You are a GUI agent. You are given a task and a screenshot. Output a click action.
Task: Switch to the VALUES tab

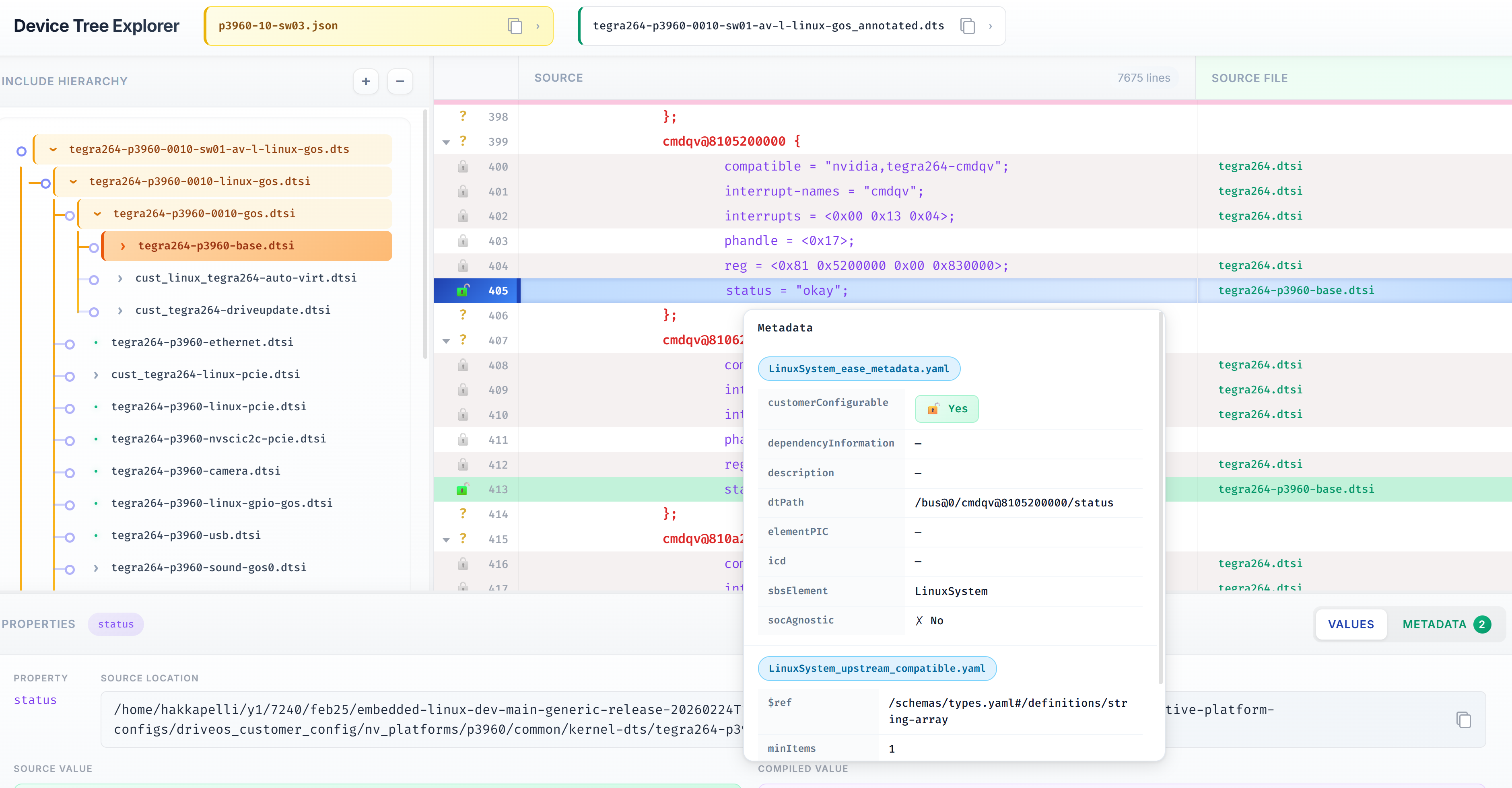1351,624
